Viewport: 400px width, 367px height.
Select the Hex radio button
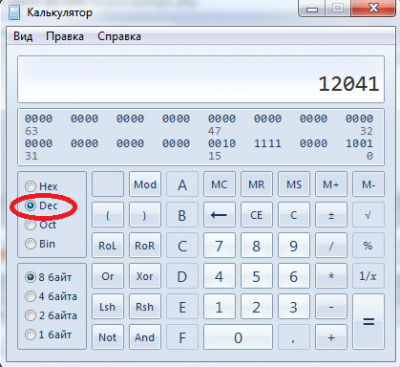click(x=41, y=186)
